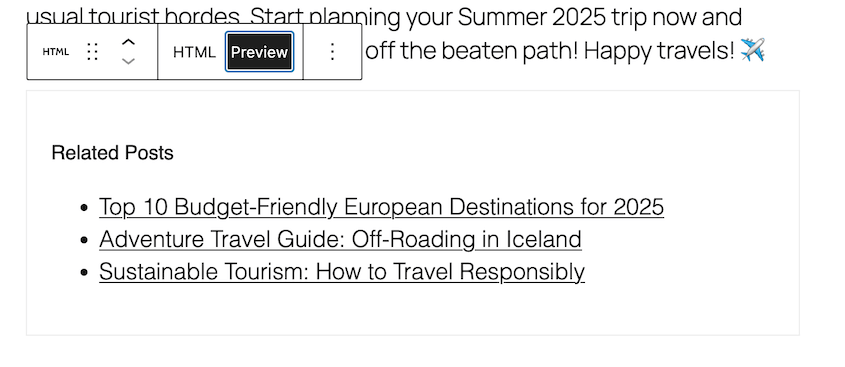845x367 pixels.
Task: Visit the Sustainable Tourism post link
Action: (342, 272)
